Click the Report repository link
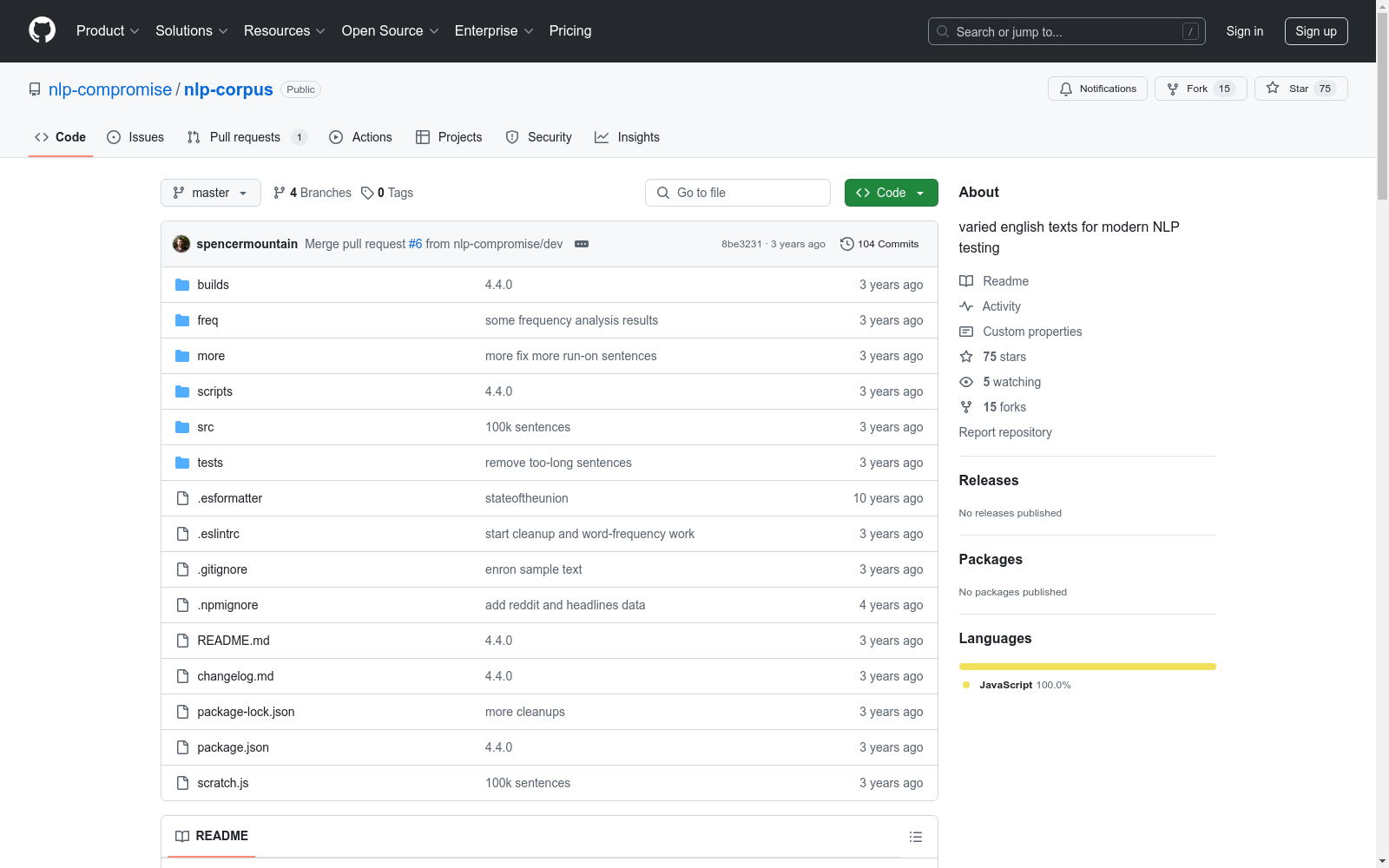1389x868 pixels. pyautogui.click(x=1005, y=432)
